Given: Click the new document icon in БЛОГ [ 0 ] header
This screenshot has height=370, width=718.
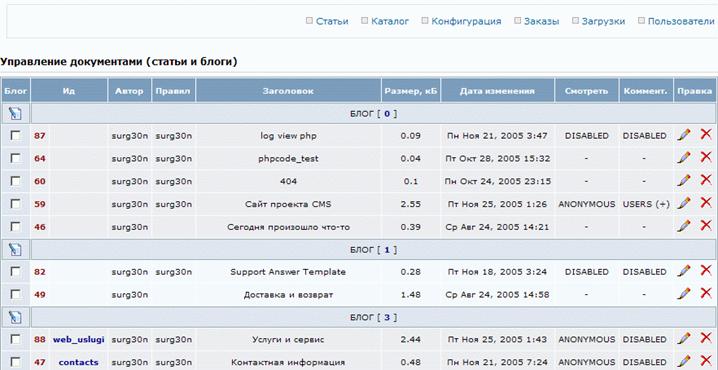Looking at the screenshot, I should click(15, 113).
